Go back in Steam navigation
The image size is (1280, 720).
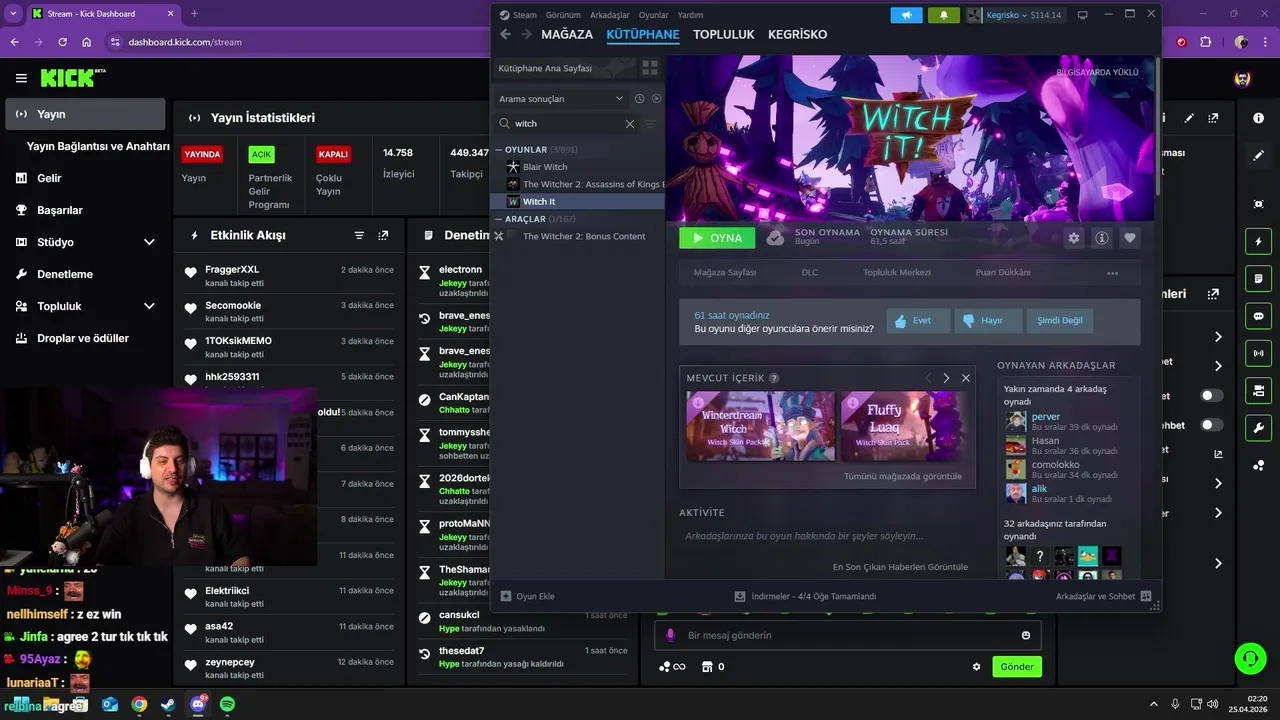click(x=505, y=34)
